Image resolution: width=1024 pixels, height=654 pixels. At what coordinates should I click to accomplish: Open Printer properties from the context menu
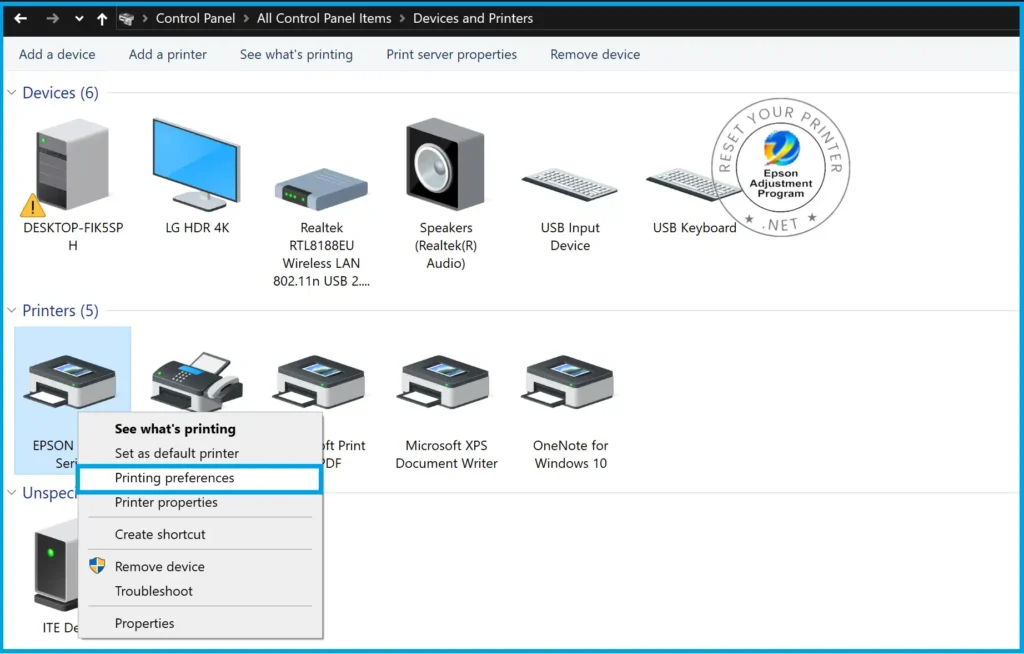[x=200, y=502]
